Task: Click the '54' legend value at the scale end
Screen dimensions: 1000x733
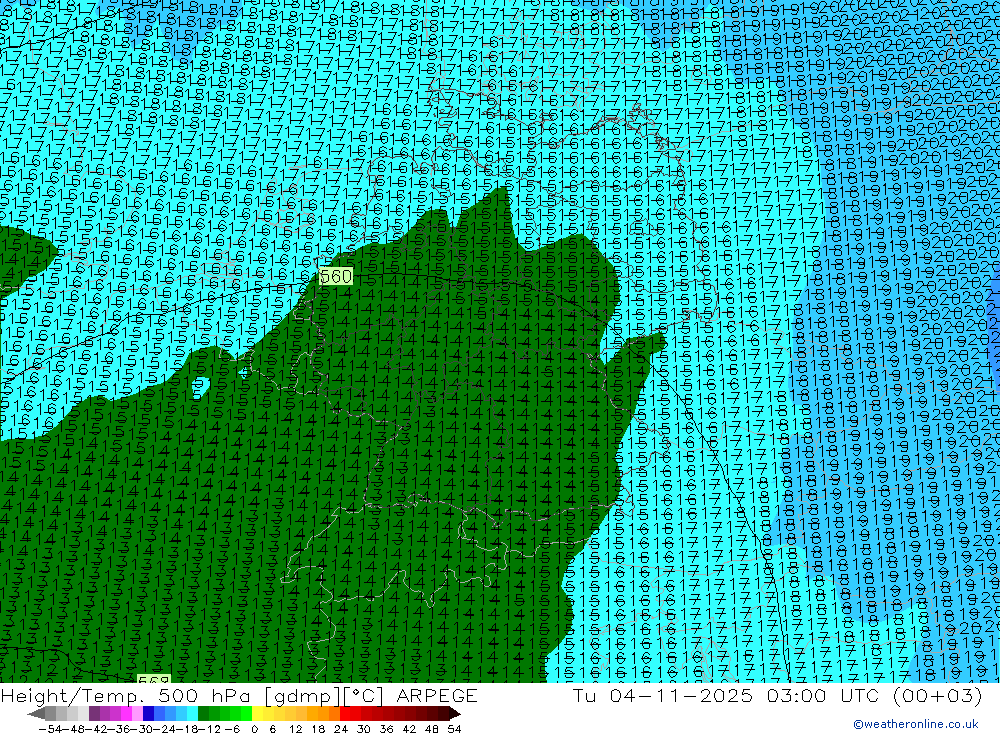Action: (x=454, y=728)
